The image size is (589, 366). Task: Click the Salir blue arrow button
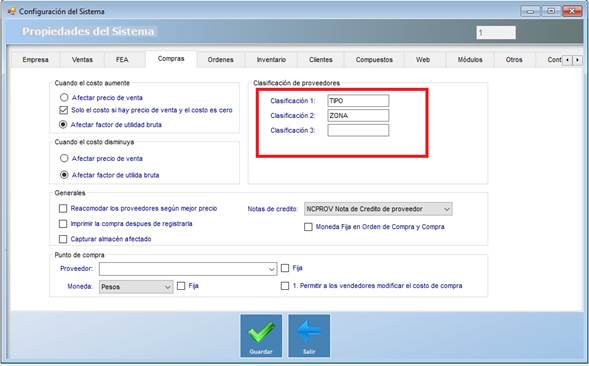[309, 336]
